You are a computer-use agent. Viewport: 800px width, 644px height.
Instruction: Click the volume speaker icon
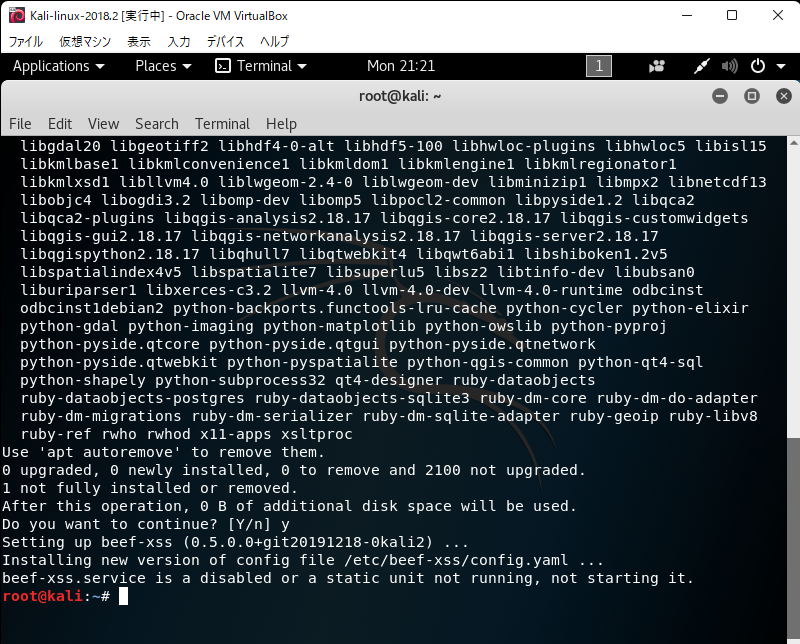point(730,66)
